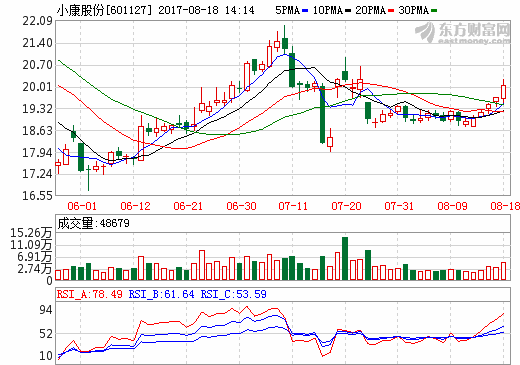
Task: Click the 成交量:48679 volume header
Action: 93,223
